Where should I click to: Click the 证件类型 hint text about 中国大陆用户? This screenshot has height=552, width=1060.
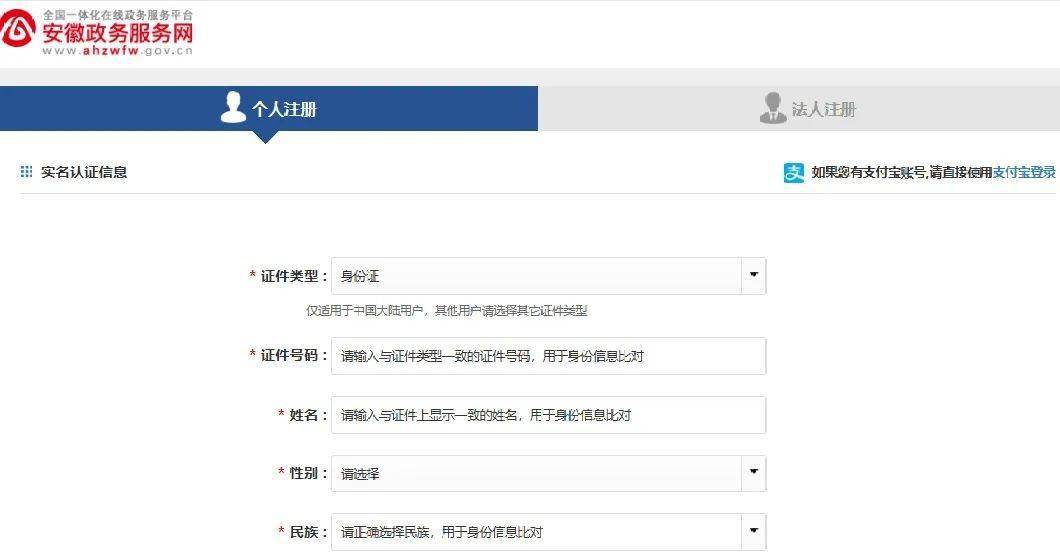(446, 311)
